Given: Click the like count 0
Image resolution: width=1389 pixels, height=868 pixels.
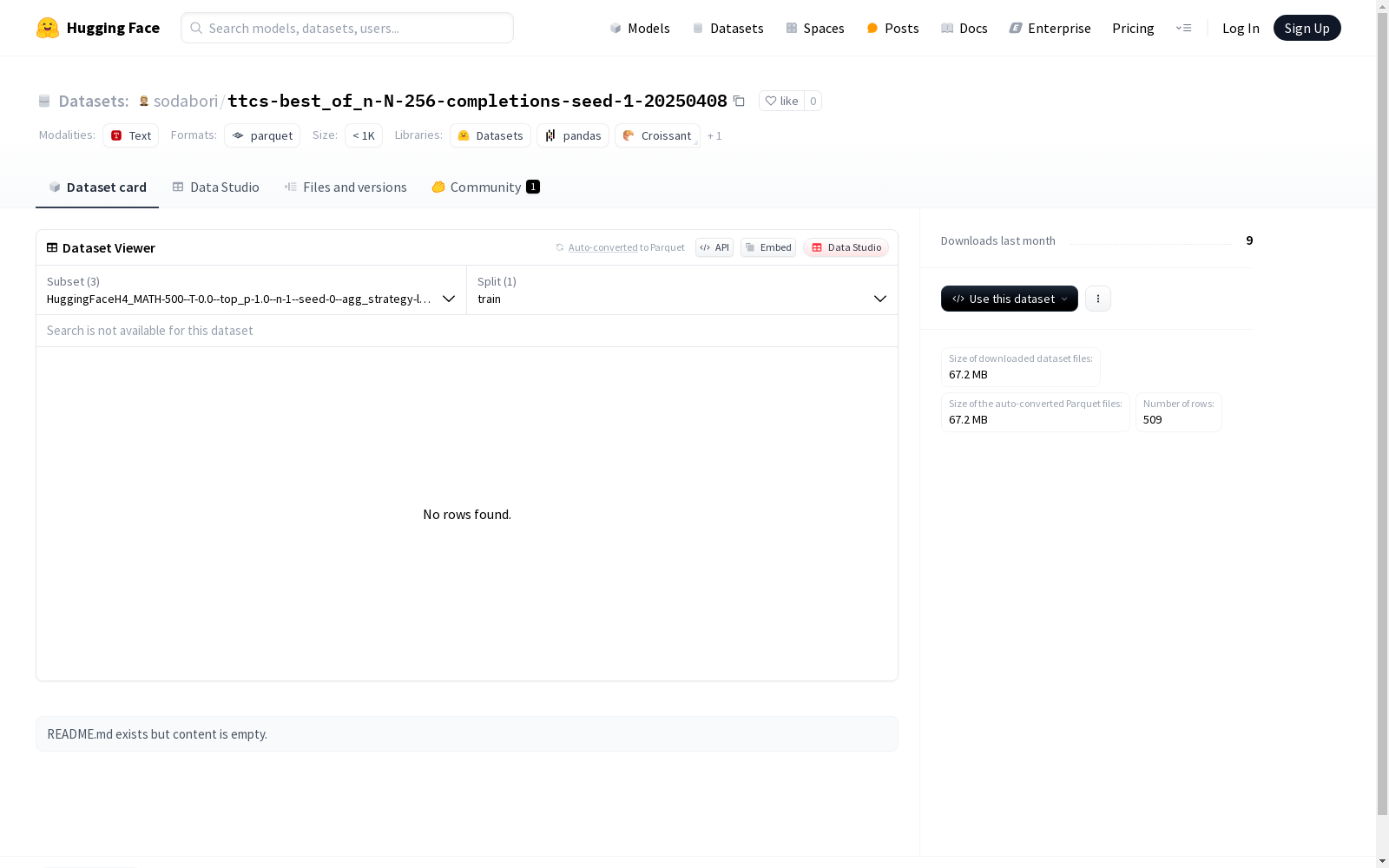Looking at the screenshot, I should 813,101.
